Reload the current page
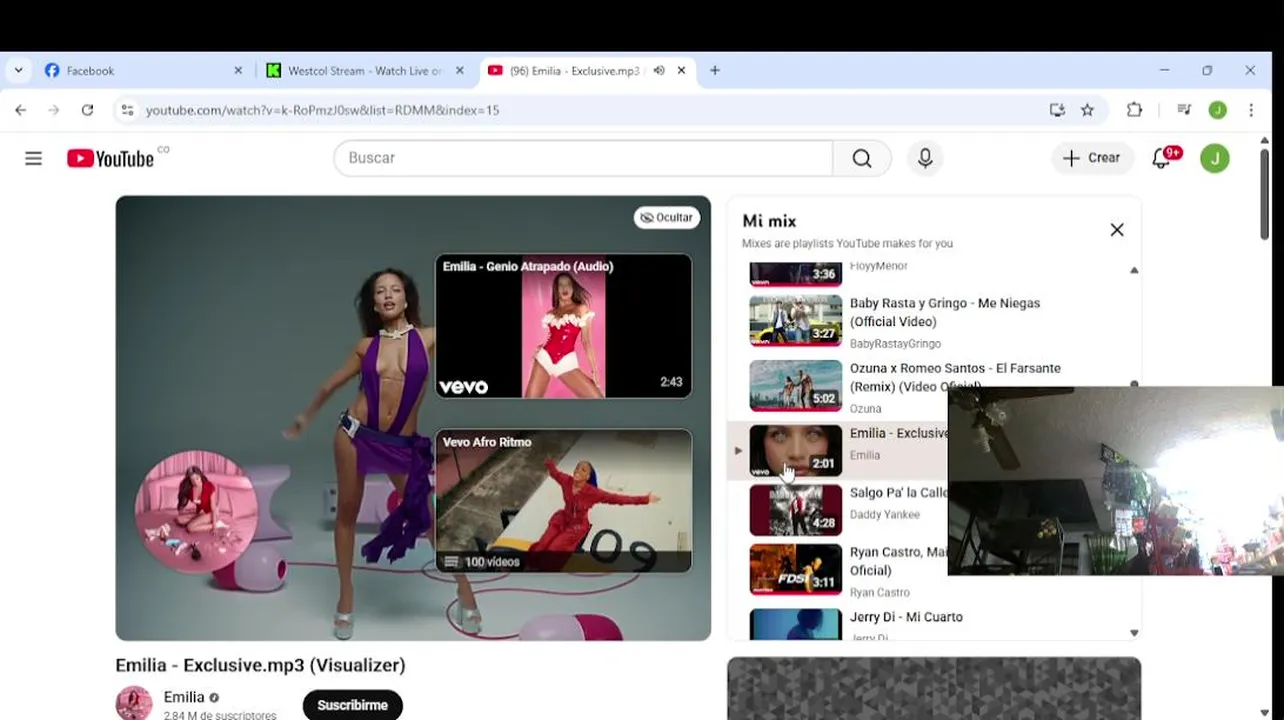The width and height of the screenshot is (1284, 720). (x=87, y=110)
